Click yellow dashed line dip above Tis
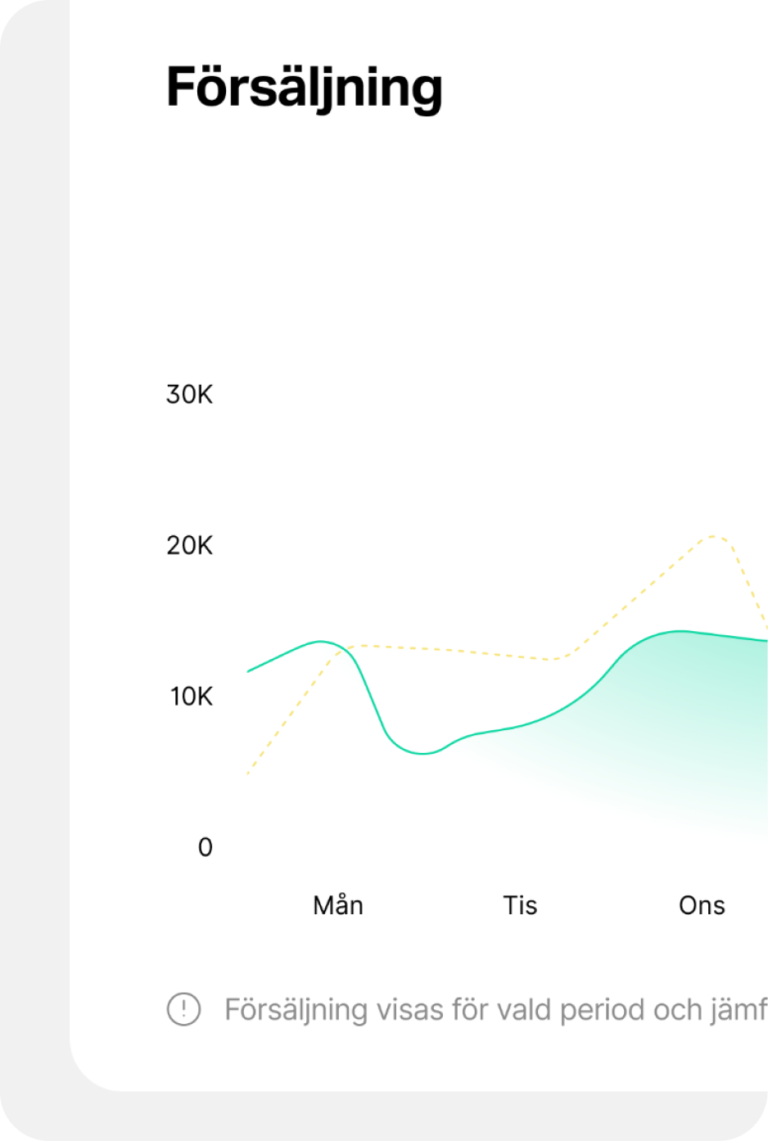768x1141 pixels. 553,659
